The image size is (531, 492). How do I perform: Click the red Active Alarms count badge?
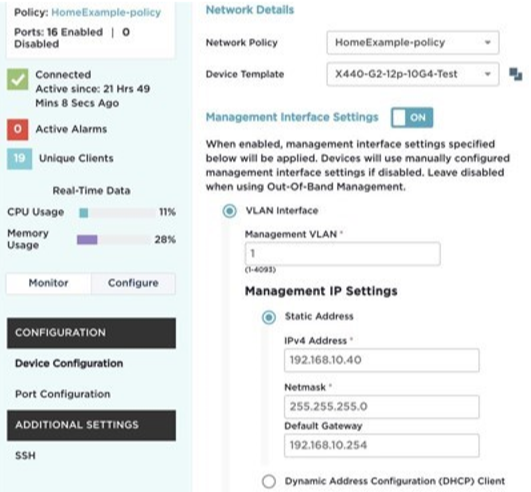tap(18, 129)
